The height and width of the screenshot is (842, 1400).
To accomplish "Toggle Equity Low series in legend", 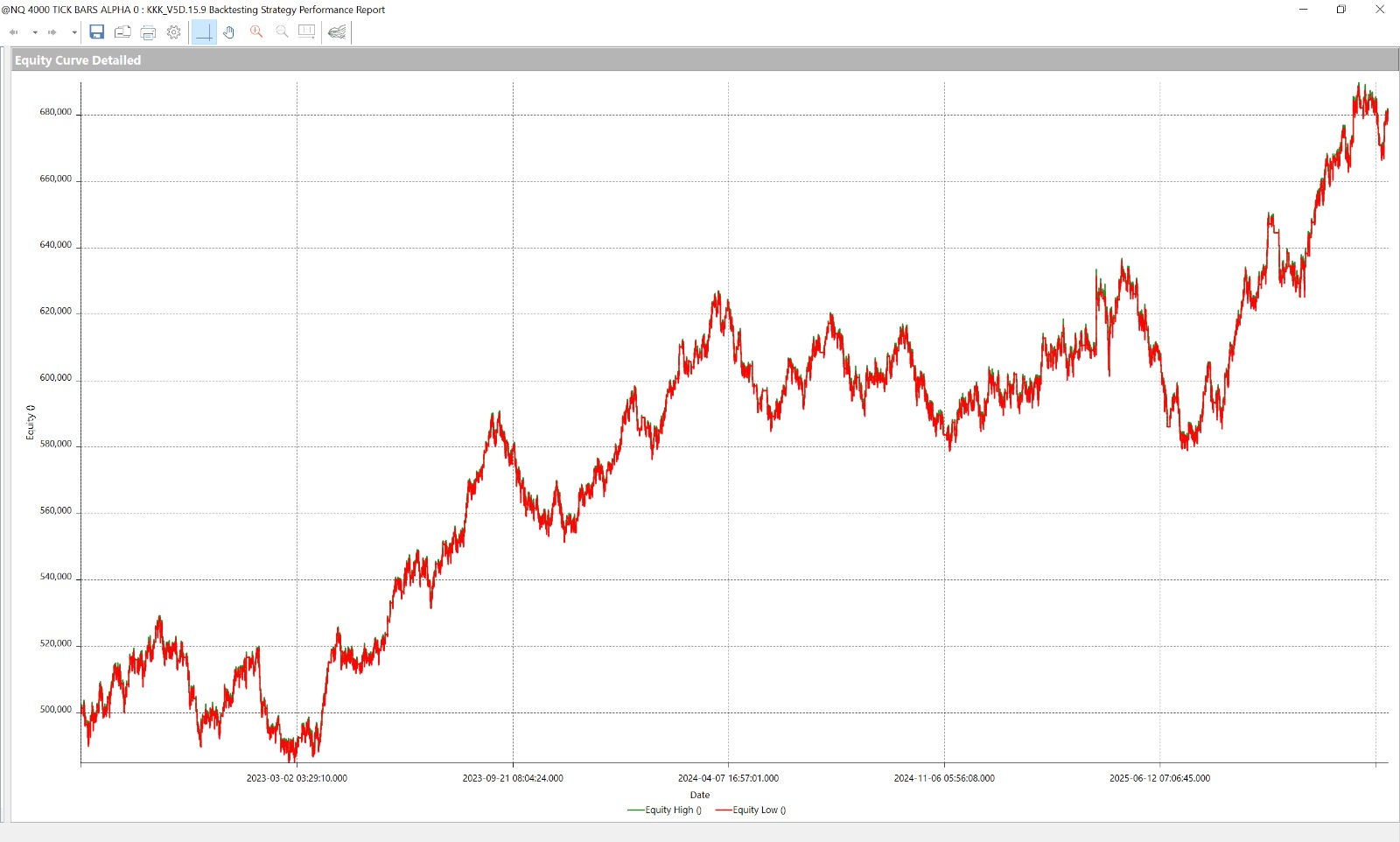I will 751,810.
